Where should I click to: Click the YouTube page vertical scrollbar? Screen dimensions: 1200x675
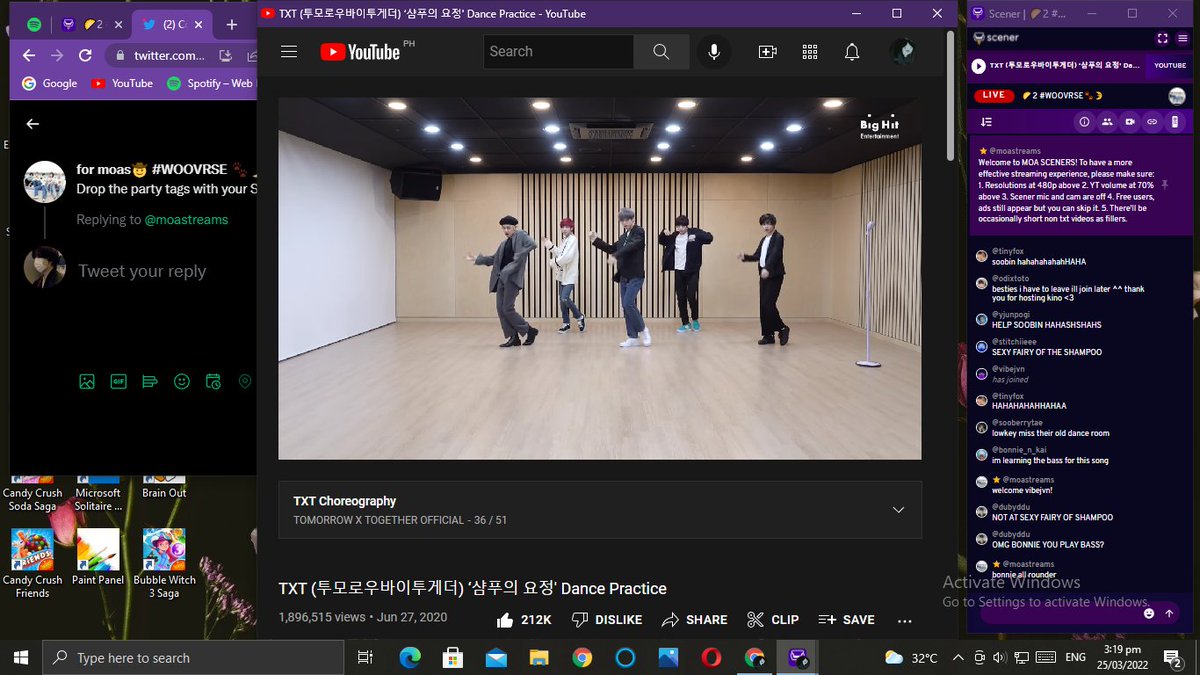951,95
